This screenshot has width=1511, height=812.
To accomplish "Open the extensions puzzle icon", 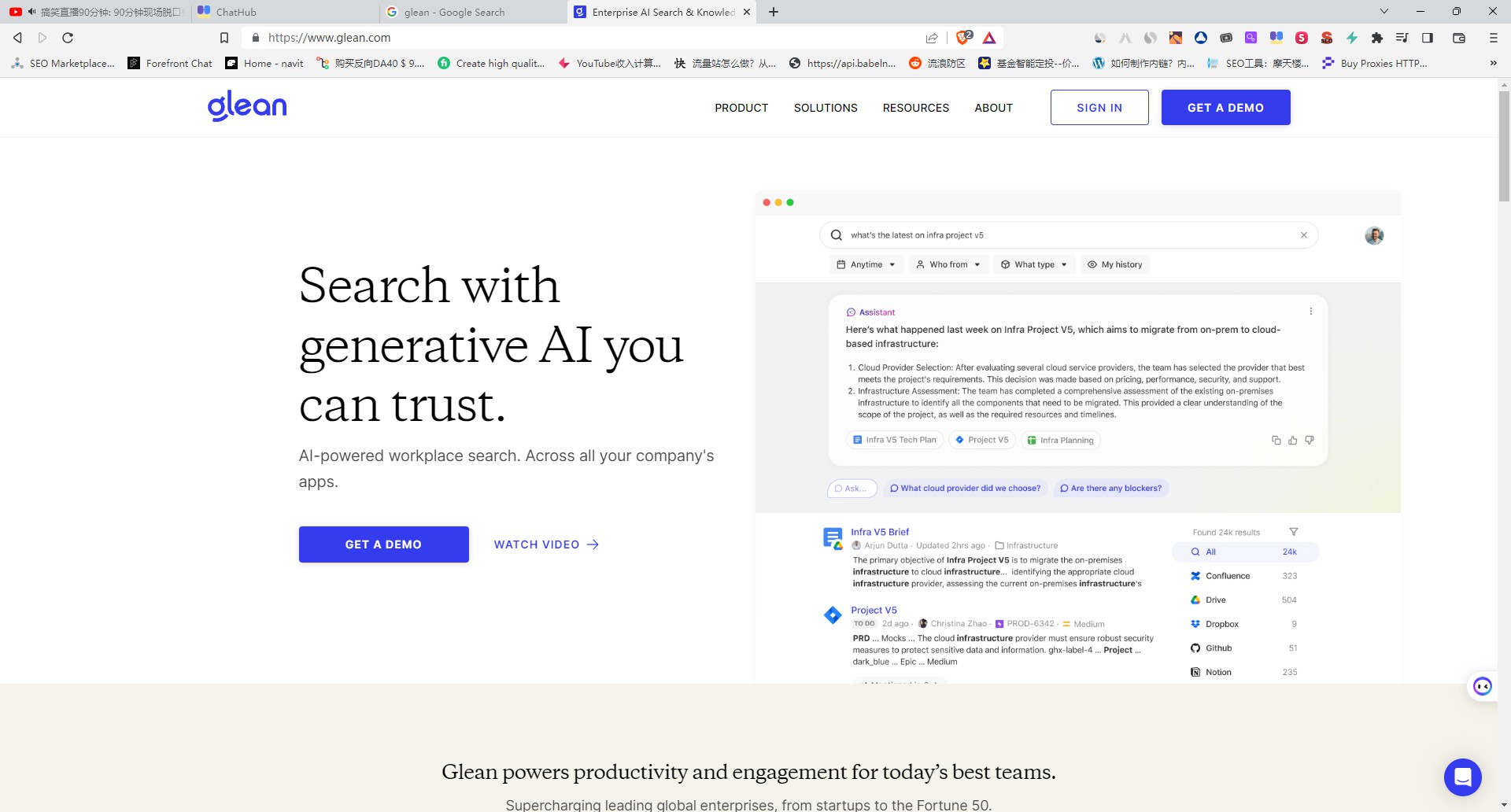I will coord(1376,38).
